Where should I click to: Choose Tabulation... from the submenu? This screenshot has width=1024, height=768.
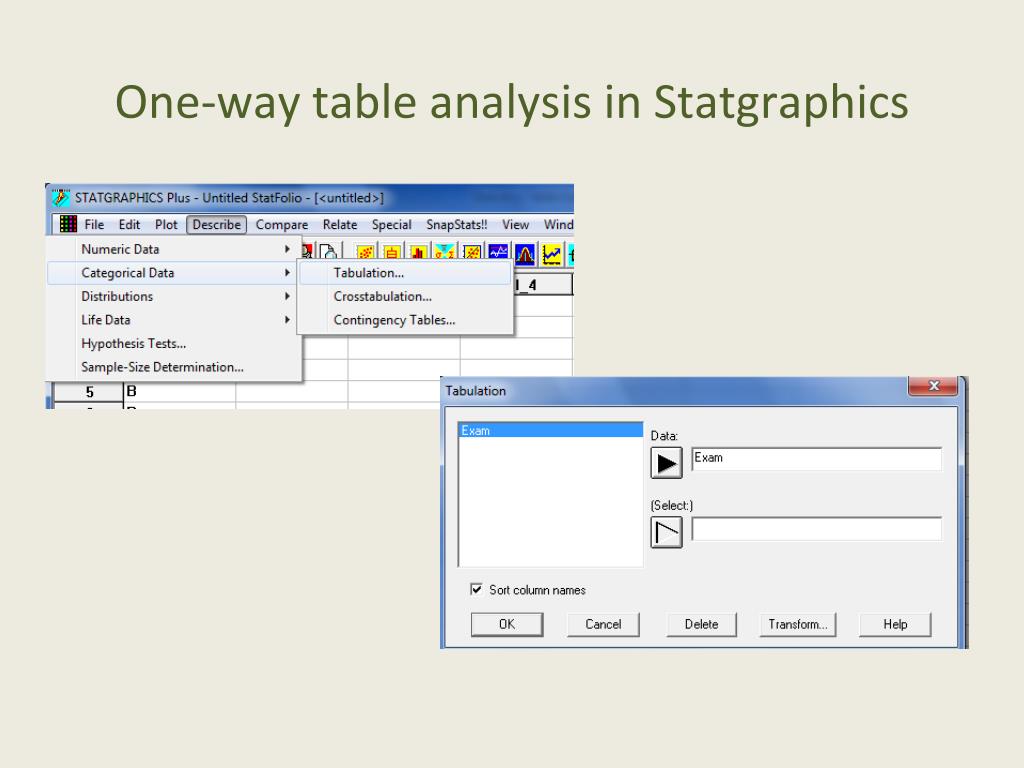(x=405, y=273)
